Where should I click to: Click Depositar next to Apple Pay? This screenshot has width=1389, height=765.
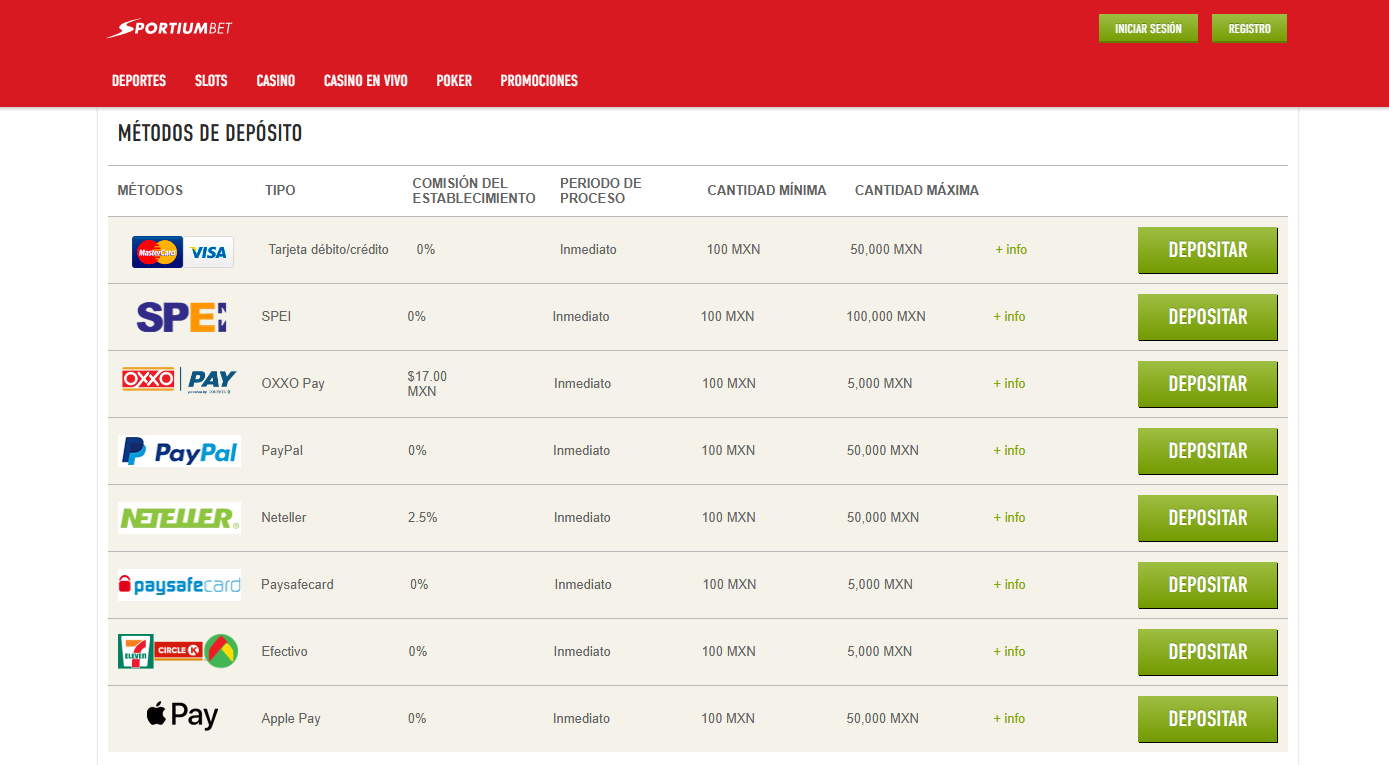click(1207, 718)
